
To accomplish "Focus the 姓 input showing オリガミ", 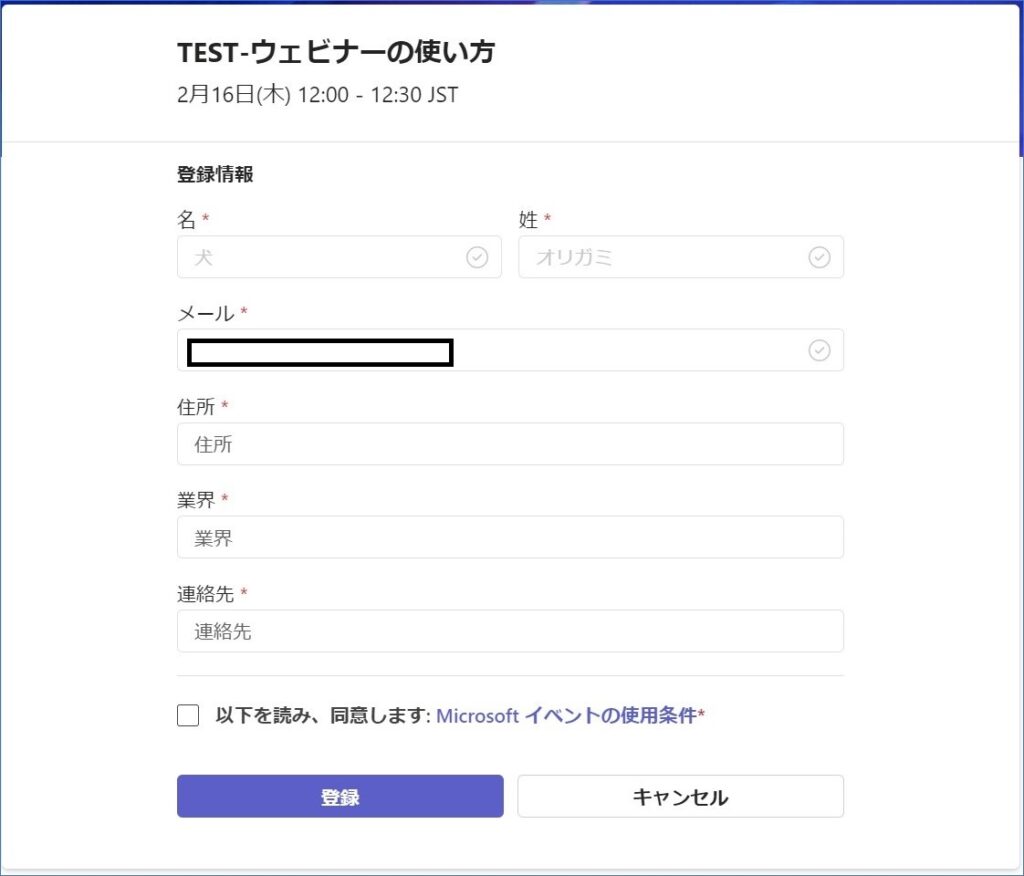I will [x=660, y=257].
